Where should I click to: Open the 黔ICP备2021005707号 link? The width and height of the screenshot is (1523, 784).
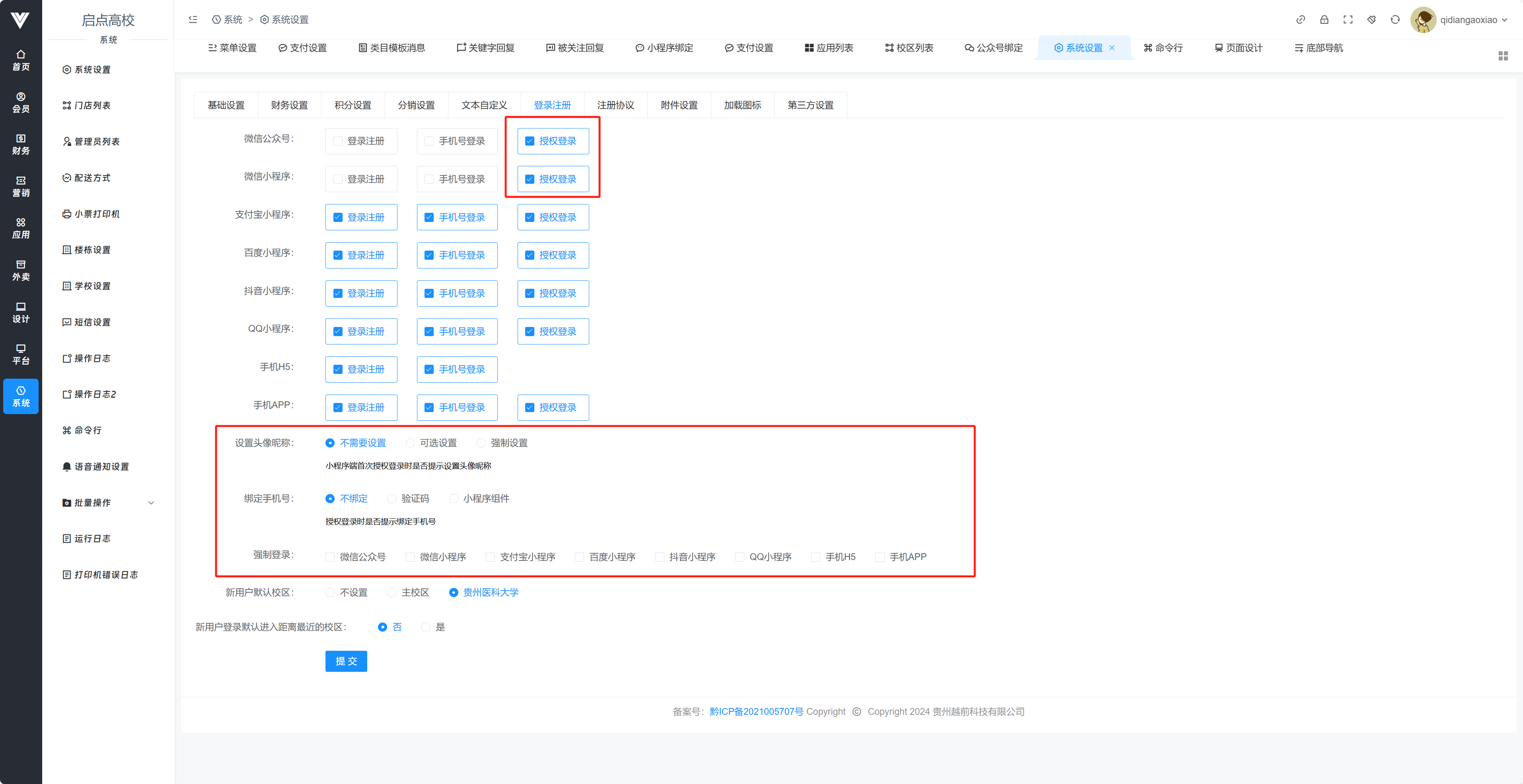tap(756, 711)
